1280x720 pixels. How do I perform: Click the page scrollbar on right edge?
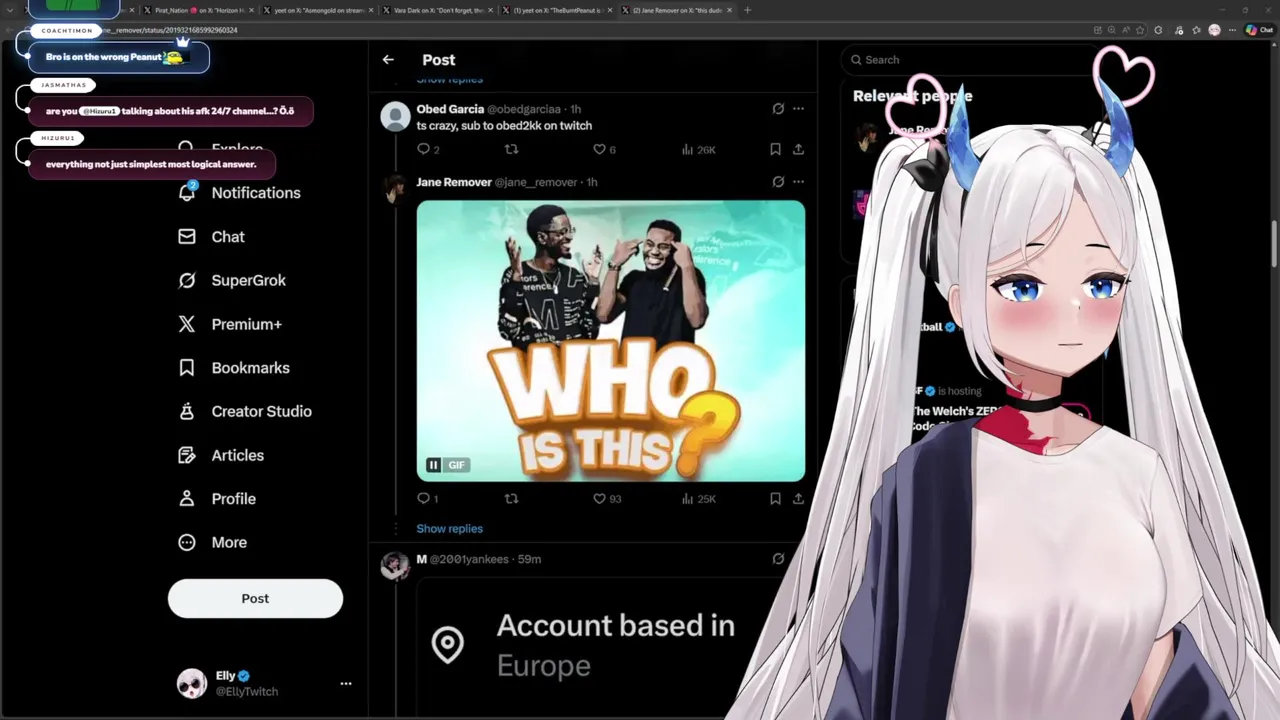click(x=1275, y=245)
